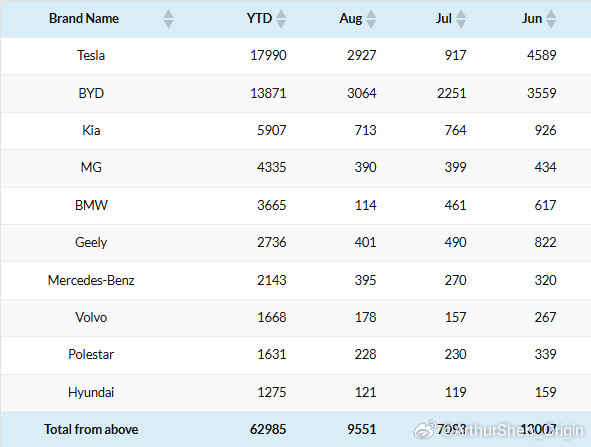The width and height of the screenshot is (591, 447).
Task: Click the Jun column sort arrows
Action: tap(551, 19)
